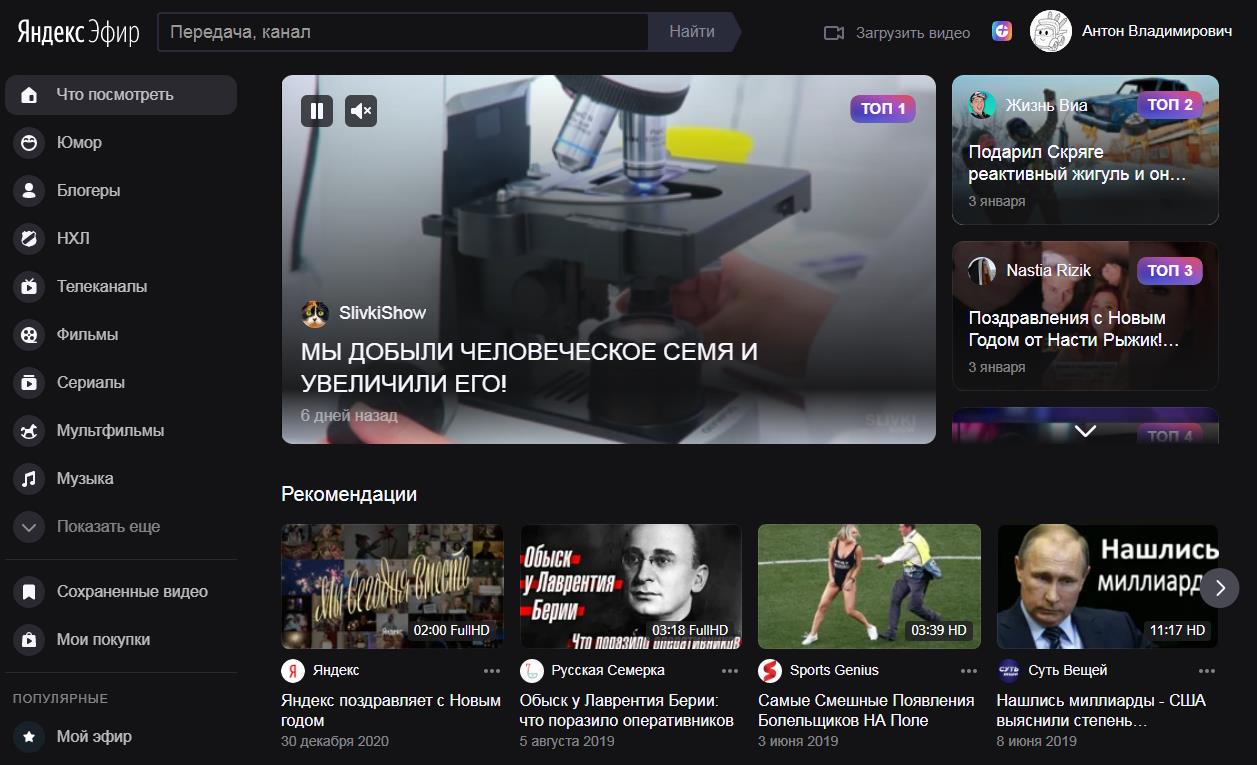
Task: Open the Nastia Rizik channel avatar
Action: [982, 271]
